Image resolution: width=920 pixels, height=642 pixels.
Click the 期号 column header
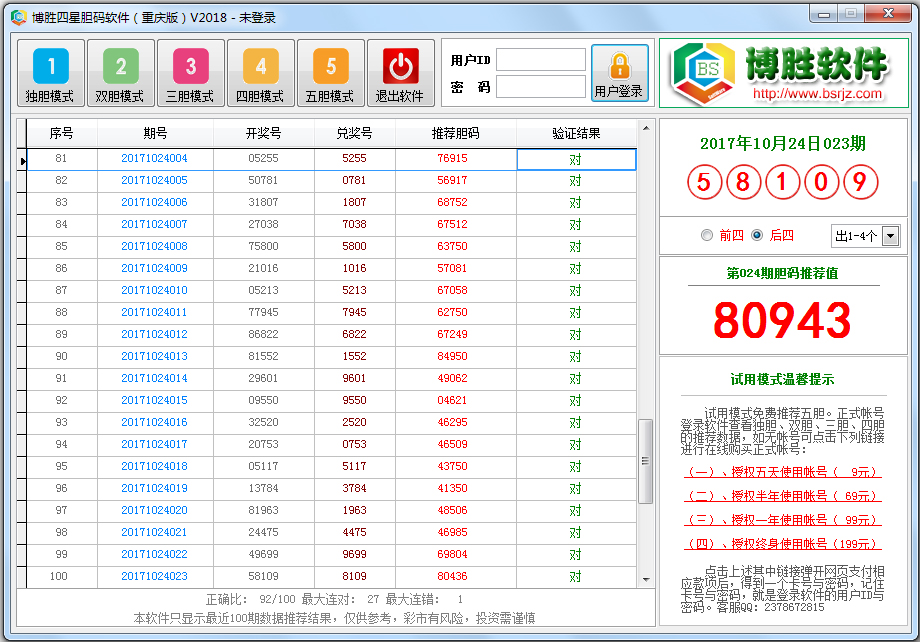point(155,133)
